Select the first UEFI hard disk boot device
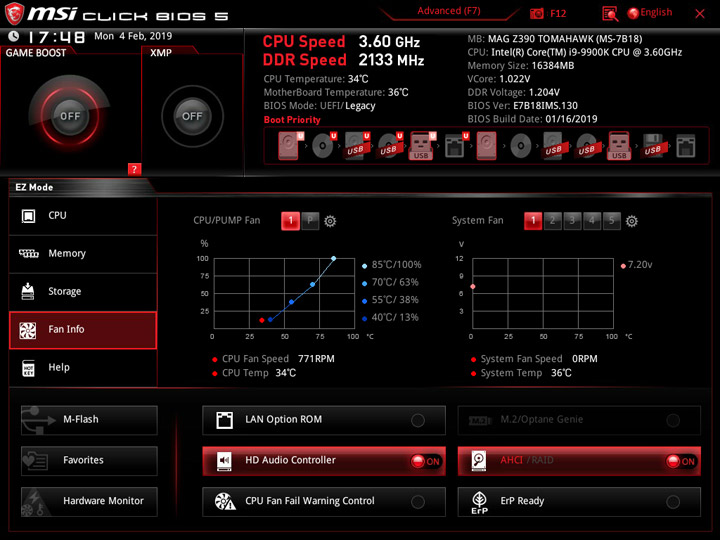720x540 pixels. point(290,146)
